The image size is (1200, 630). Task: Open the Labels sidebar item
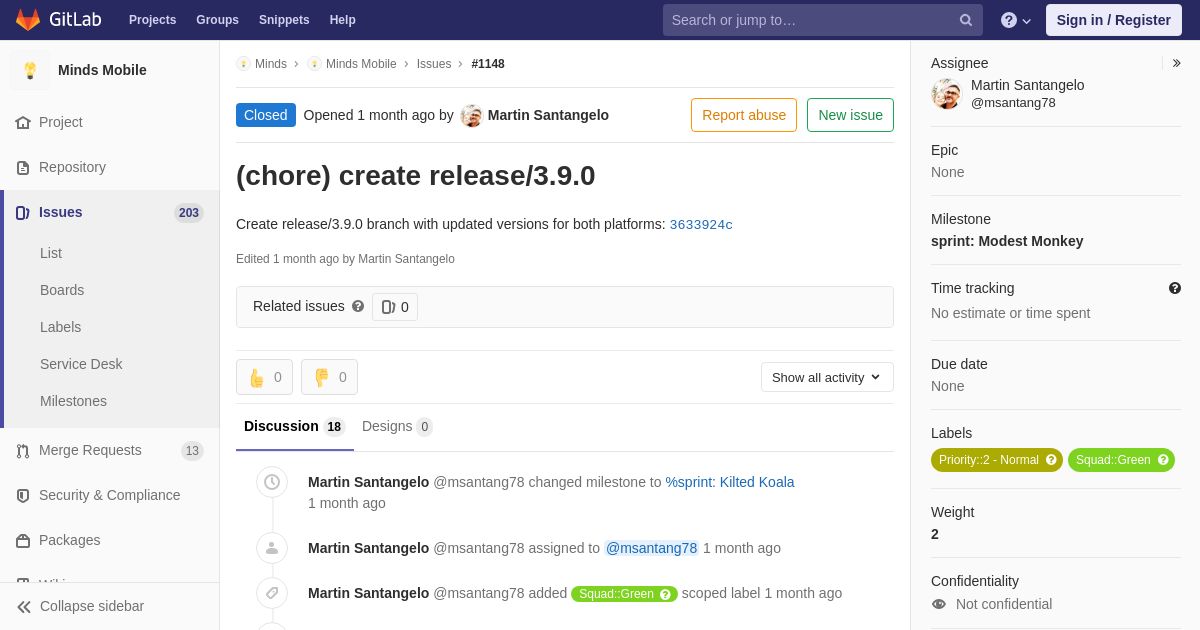[x=60, y=327]
